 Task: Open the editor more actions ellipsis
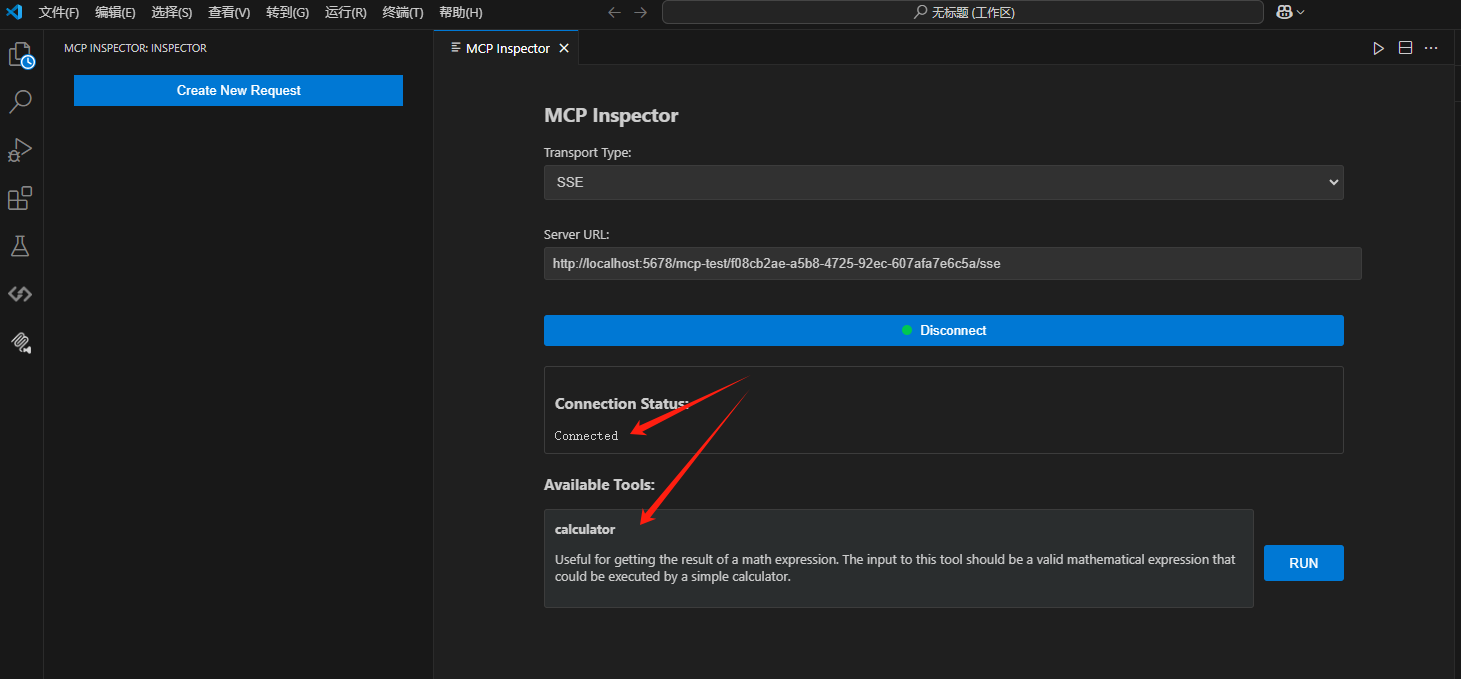[1431, 48]
